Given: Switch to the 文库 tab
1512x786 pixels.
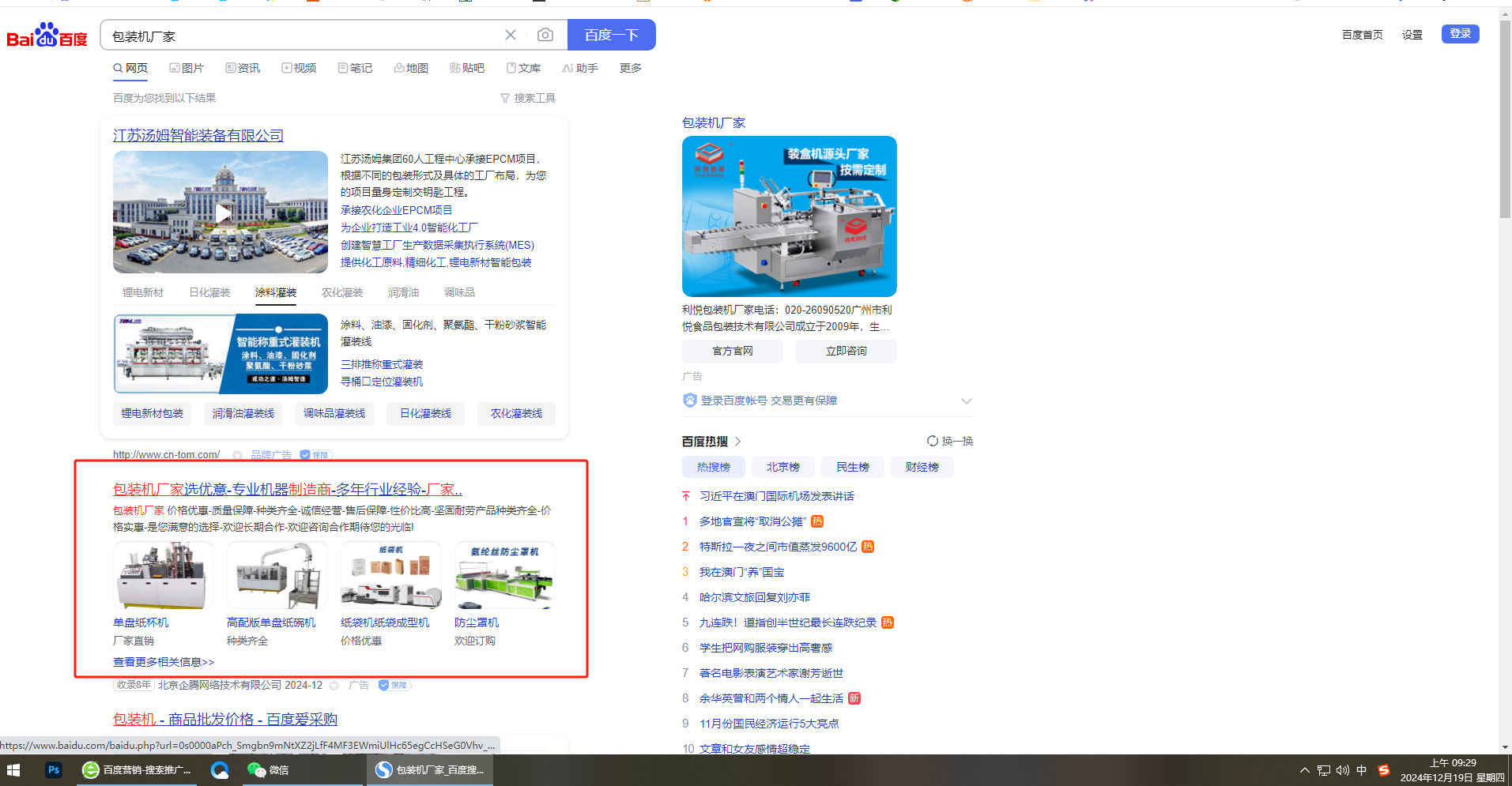Looking at the screenshot, I should pyautogui.click(x=523, y=68).
